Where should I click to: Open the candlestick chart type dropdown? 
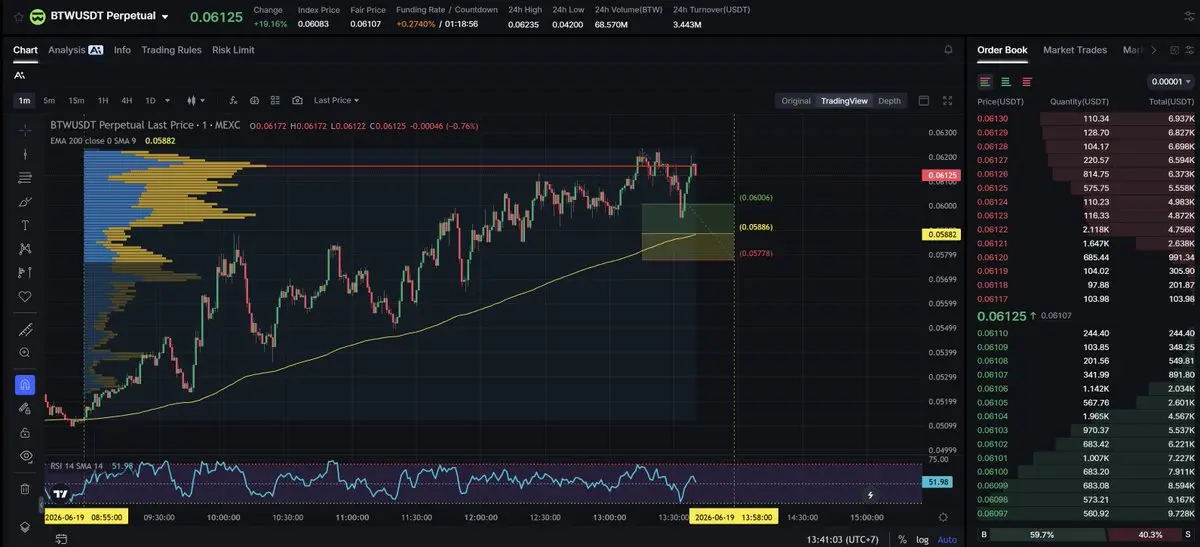coord(196,100)
